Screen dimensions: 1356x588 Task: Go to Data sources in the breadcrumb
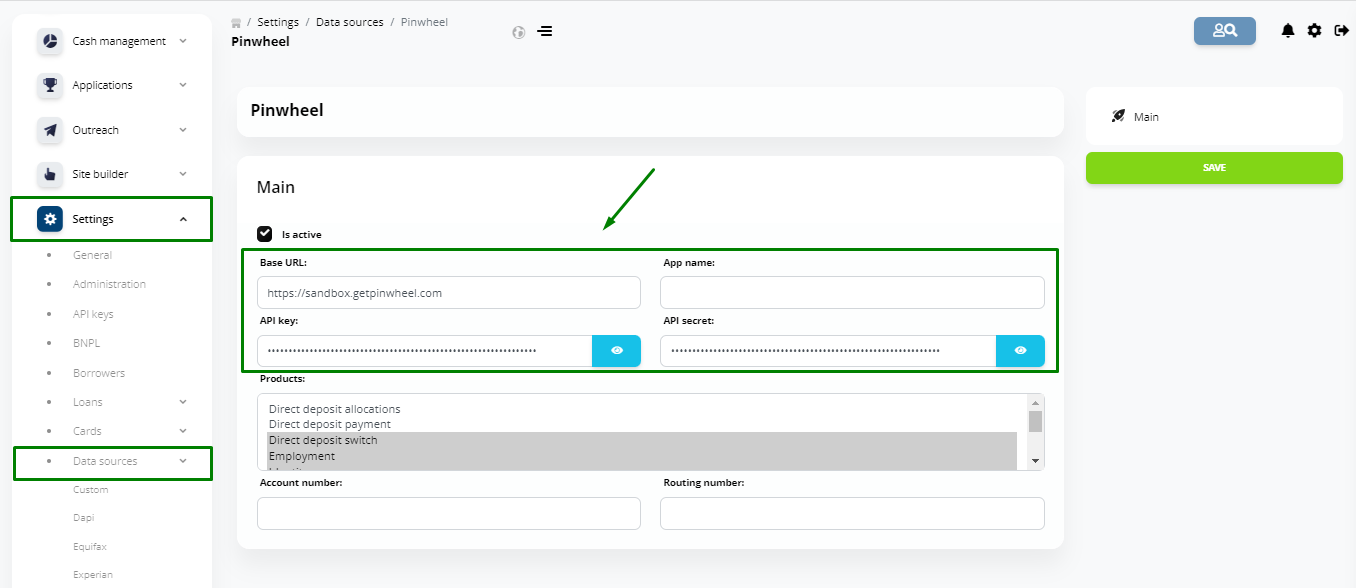pos(350,22)
